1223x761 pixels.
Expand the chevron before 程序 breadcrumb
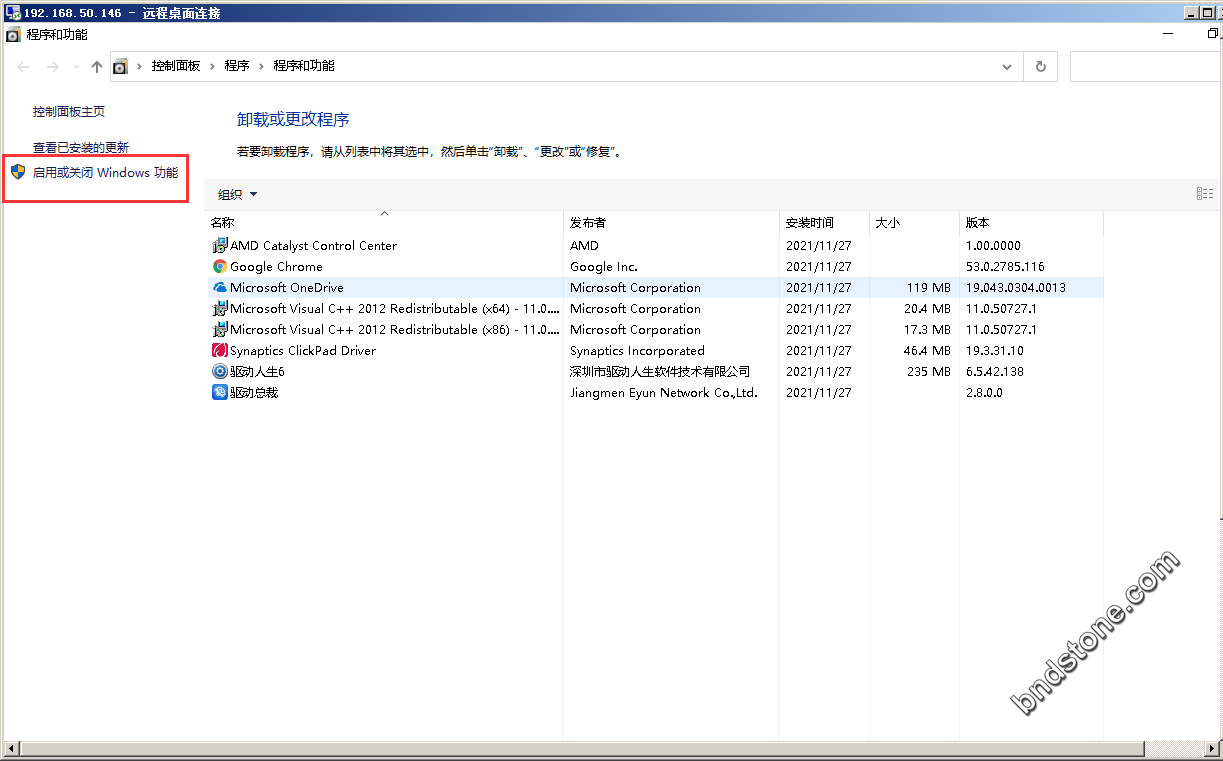coord(213,66)
